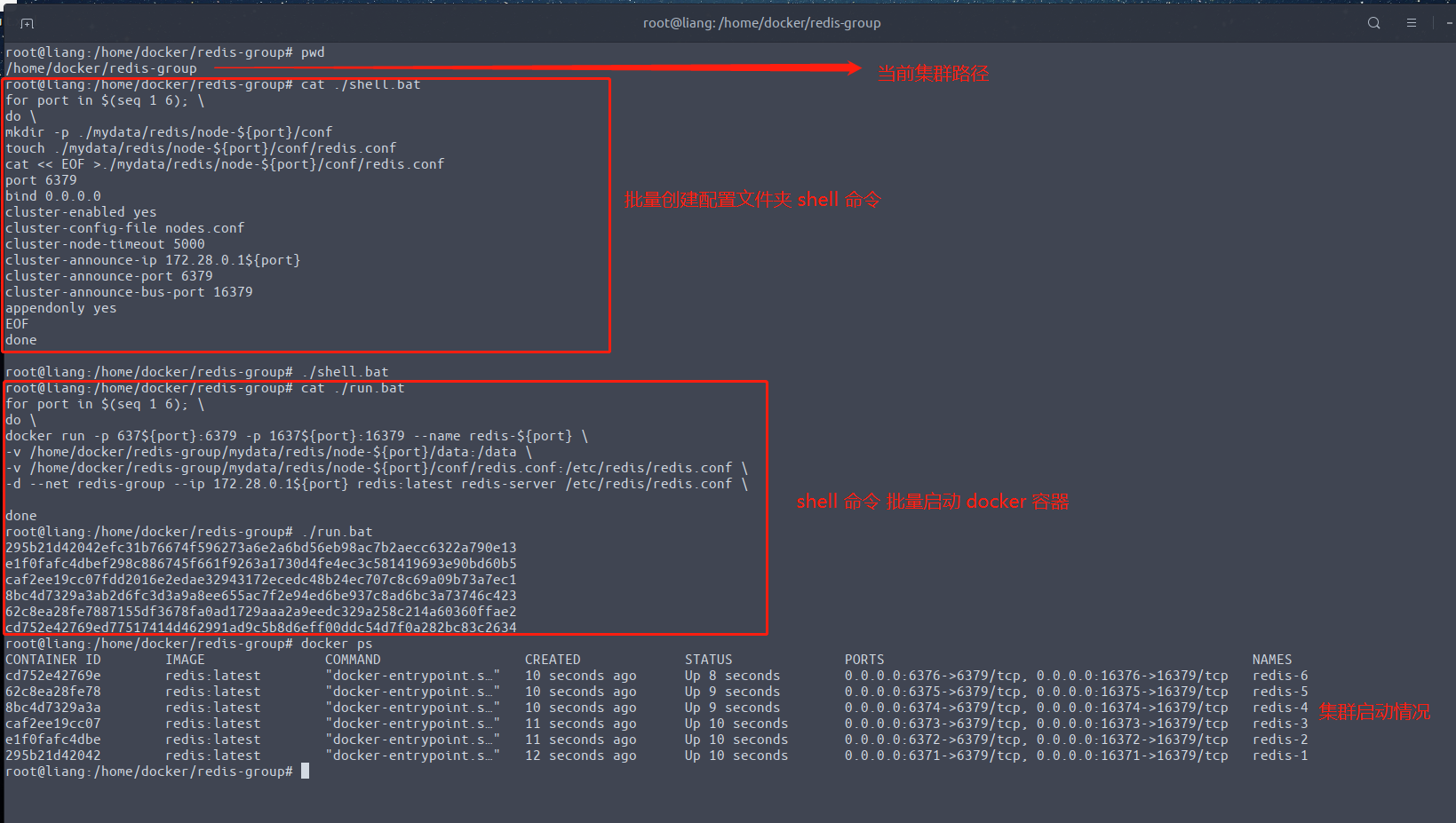The height and width of the screenshot is (823, 1456).
Task: Click the red annotation 当前集群路径
Action: [933, 74]
